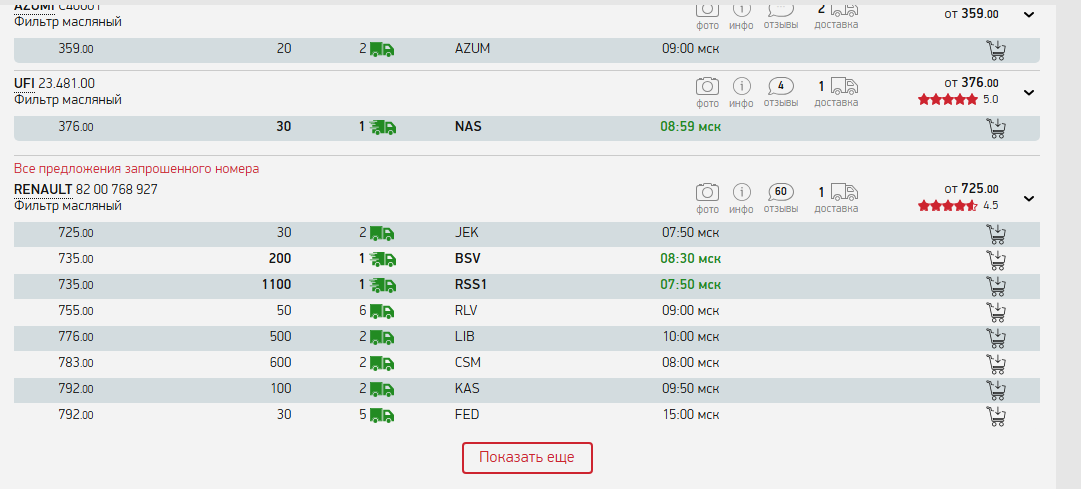
Task: Click the 10:00 мск order deadline
Action: [x=691, y=337]
